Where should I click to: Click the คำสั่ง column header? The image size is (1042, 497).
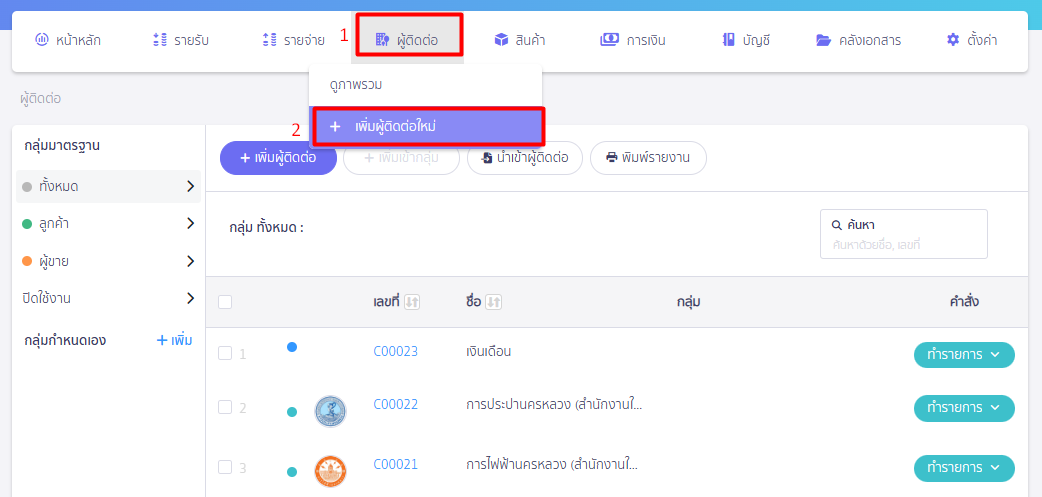pos(964,302)
